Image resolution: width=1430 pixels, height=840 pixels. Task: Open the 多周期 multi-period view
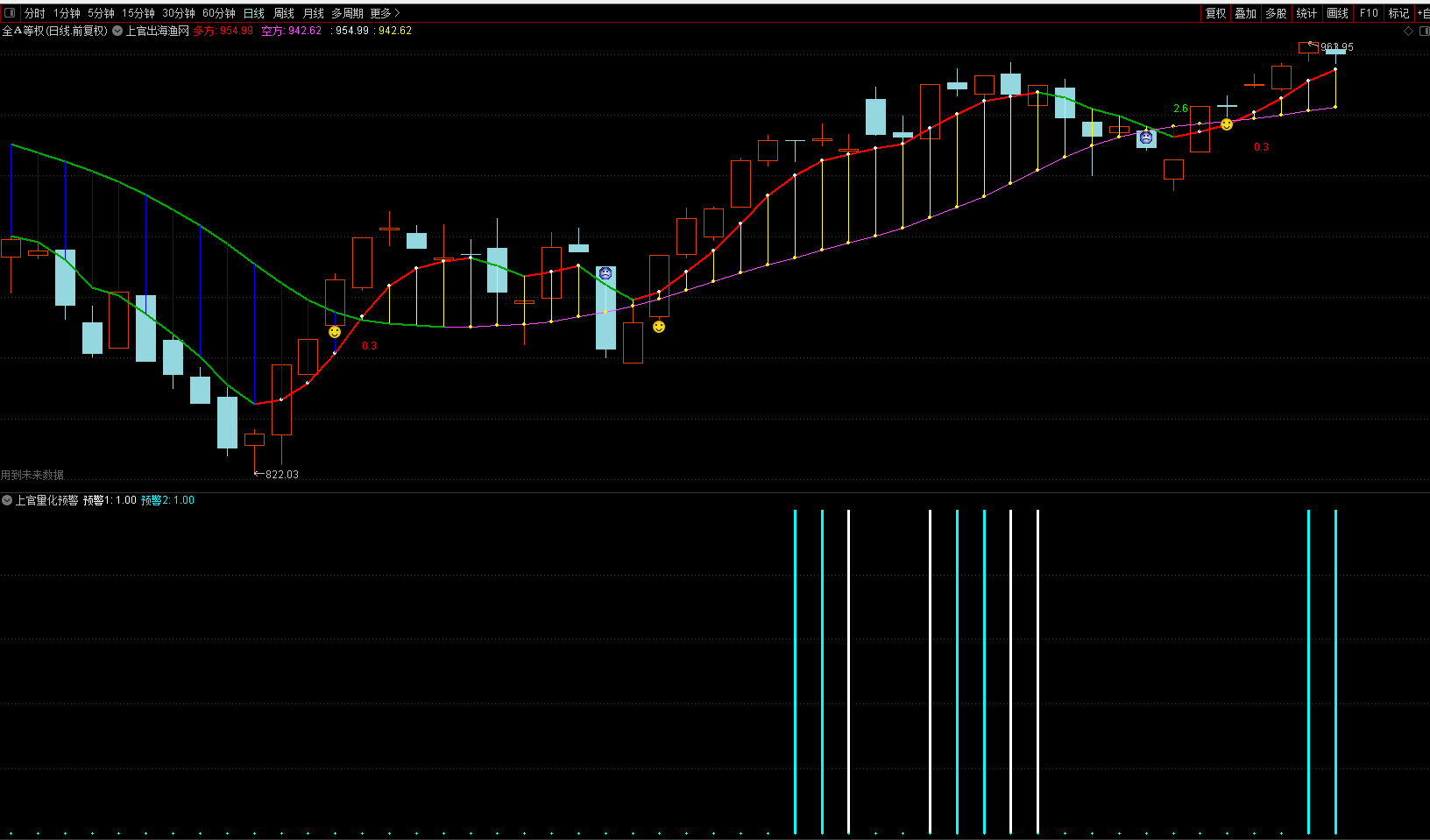(x=347, y=13)
